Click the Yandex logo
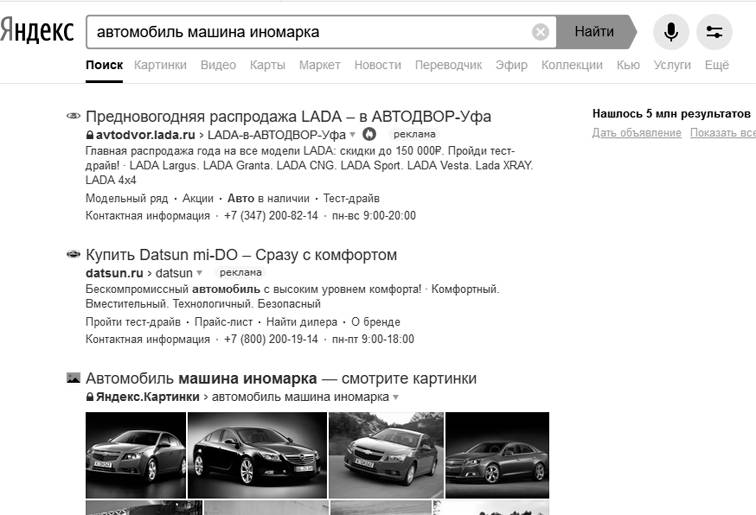Viewport: 756px width, 515px height. tap(38, 31)
